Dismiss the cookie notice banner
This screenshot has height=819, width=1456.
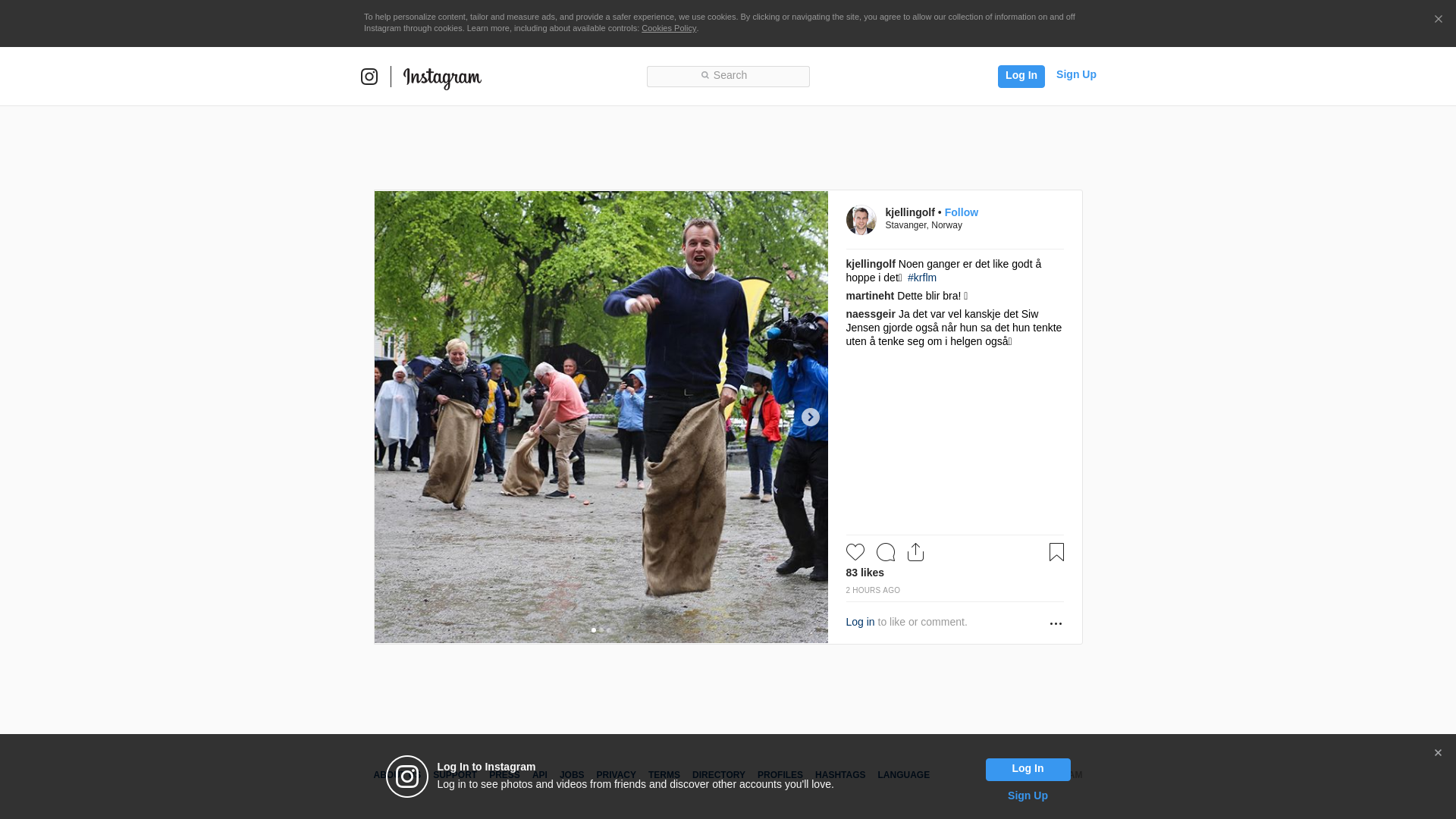[1438, 20]
